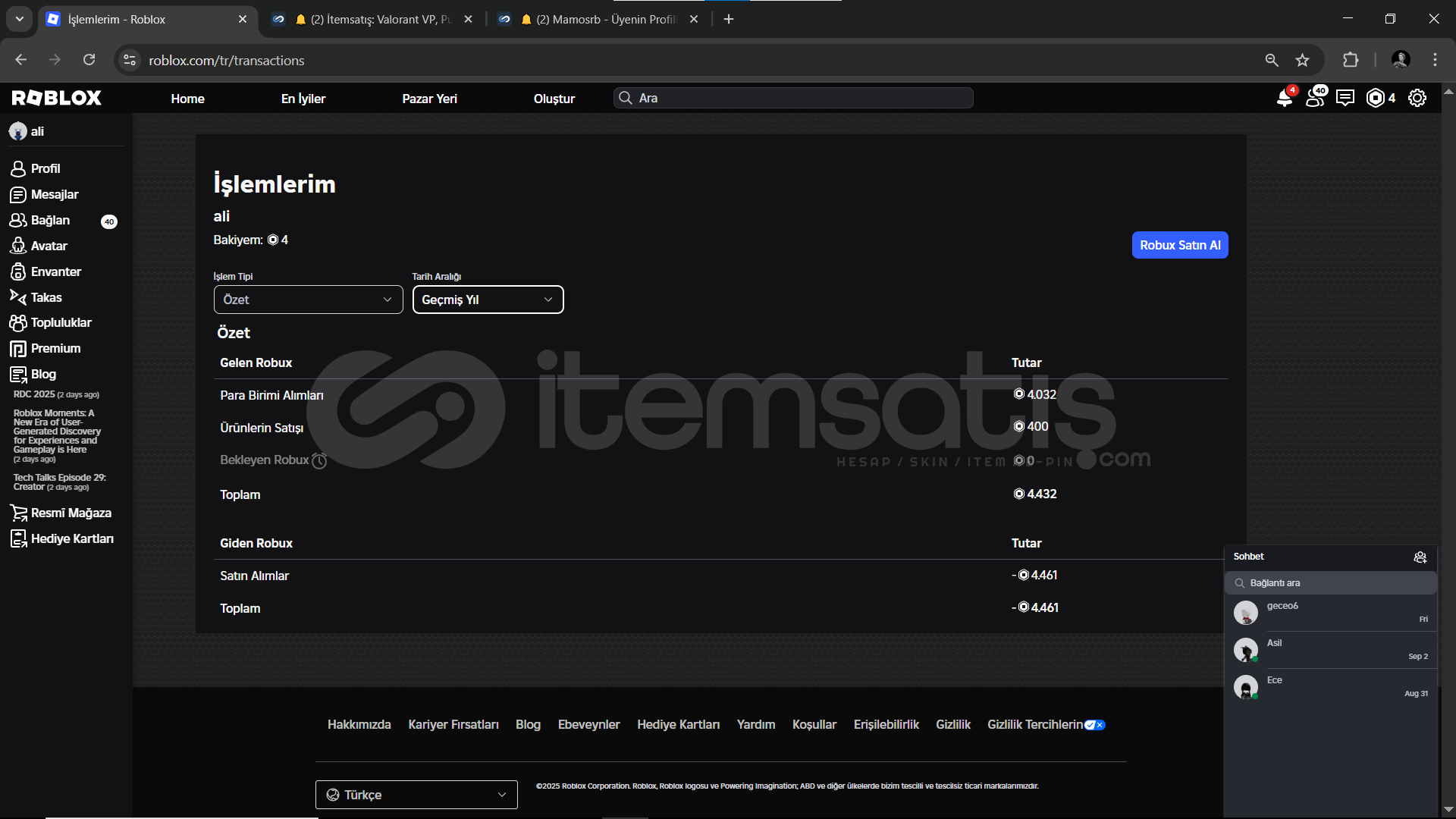Open Avatar from the sidebar
1456x819 pixels.
[39, 246]
